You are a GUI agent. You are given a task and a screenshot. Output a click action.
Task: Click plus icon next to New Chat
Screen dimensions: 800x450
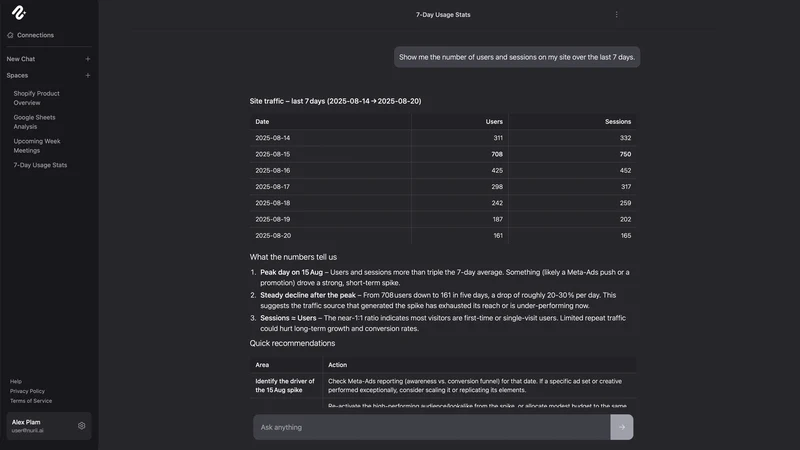pyautogui.click(x=88, y=59)
